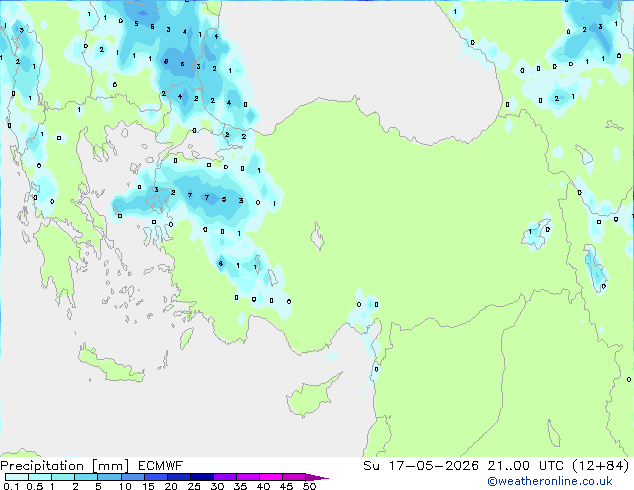The image size is (634, 490).
Task: Click the ECMWF model label
Action: [161, 466]
